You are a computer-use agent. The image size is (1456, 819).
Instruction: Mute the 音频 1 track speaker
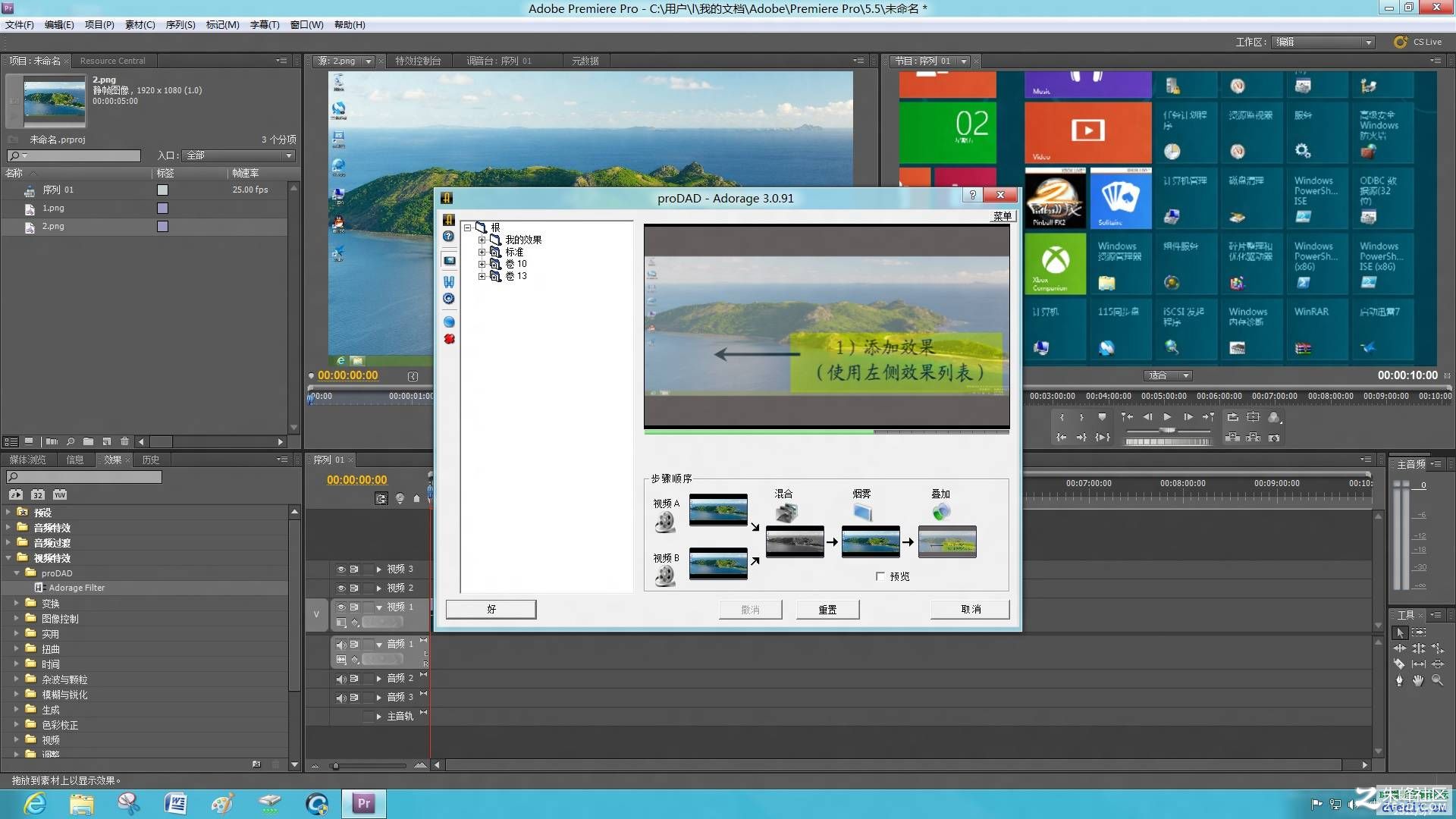coord(341,645)
